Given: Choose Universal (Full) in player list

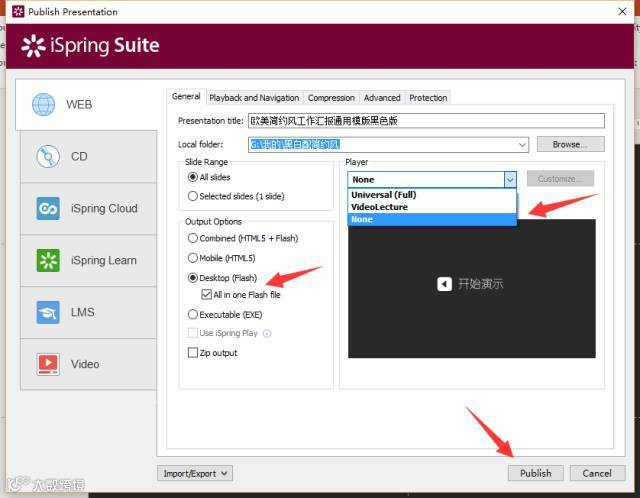Looking at the screenshot, I should point(432,195).
